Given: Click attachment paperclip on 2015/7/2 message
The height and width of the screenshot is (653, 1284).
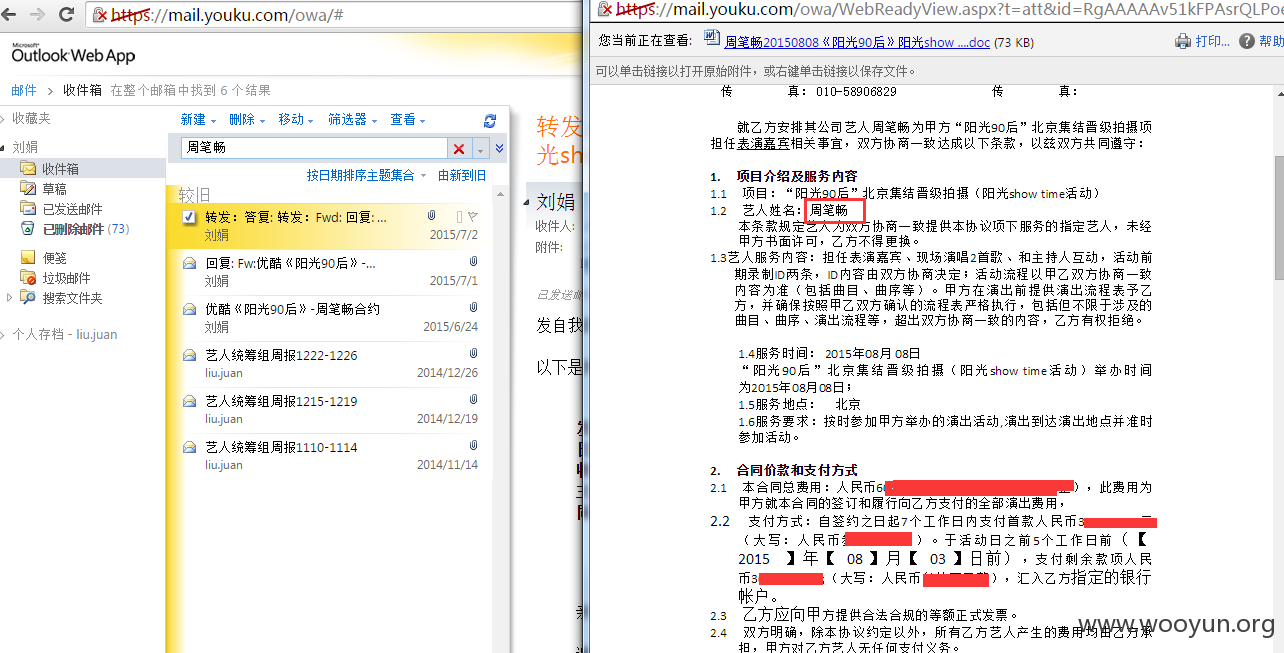Looking at the screenshot, I should pyautogui.click(x=431, y=216).
